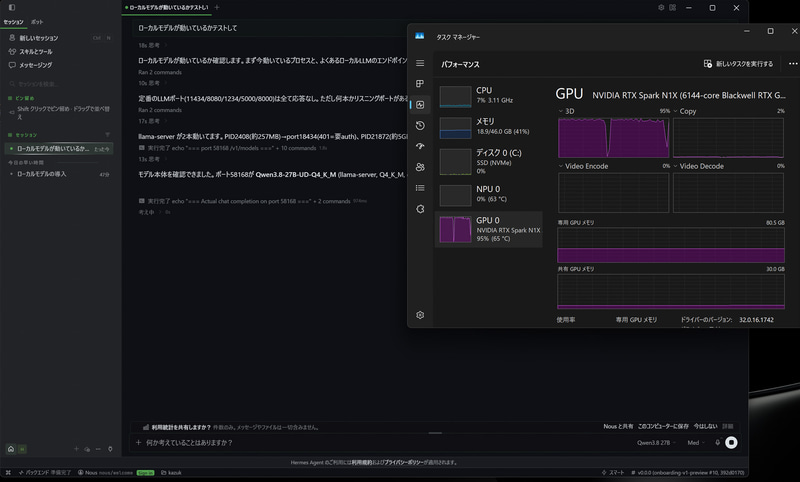Stop generation with the round stop button
Viewport: 800px width, 482px height.
(731, 443)
